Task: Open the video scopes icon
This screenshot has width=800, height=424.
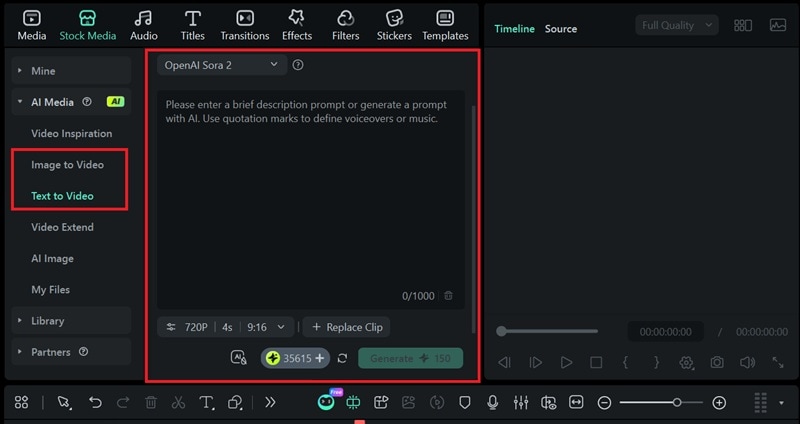Action: pyautogui.click(x=778, y=26)
